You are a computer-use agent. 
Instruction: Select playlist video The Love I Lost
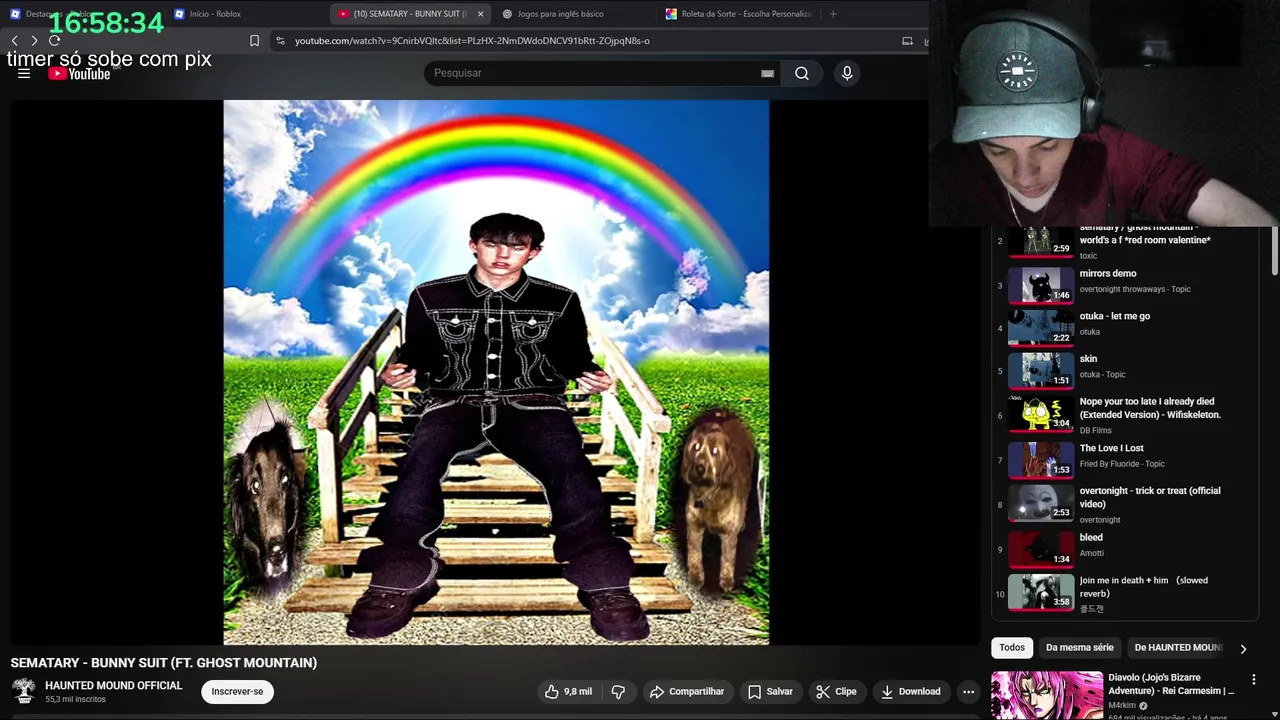[1125, 460]
